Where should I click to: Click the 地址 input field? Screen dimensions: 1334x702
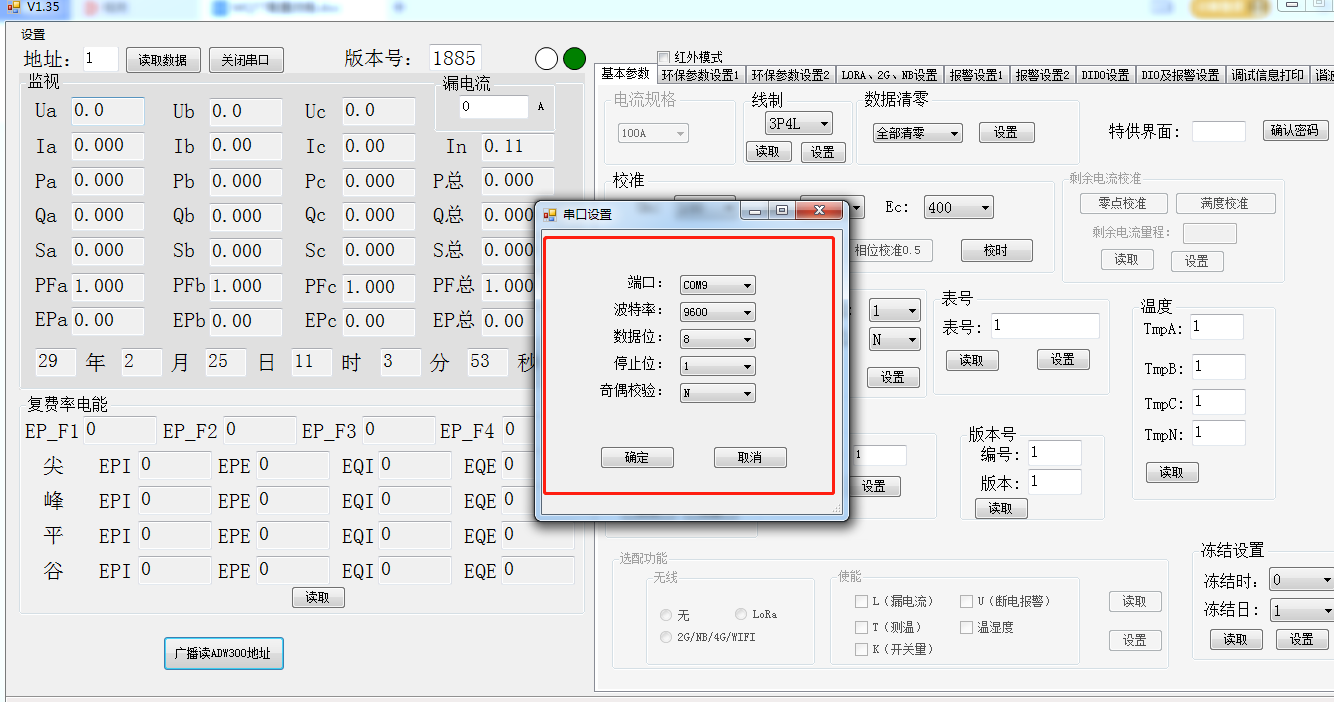tap(100, 59)
